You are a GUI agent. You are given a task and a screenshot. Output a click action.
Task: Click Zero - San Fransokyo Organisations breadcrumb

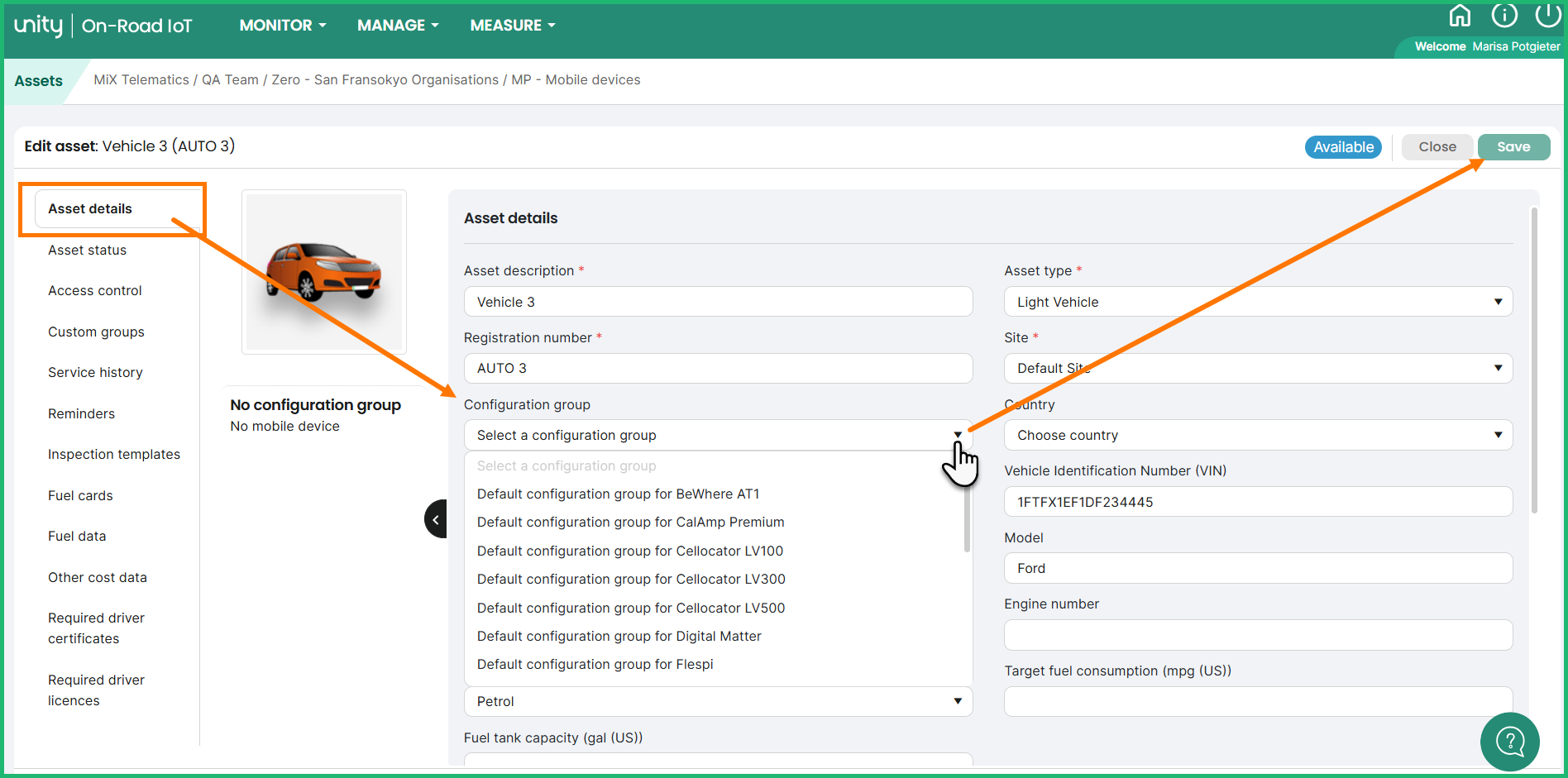point(385,80)
